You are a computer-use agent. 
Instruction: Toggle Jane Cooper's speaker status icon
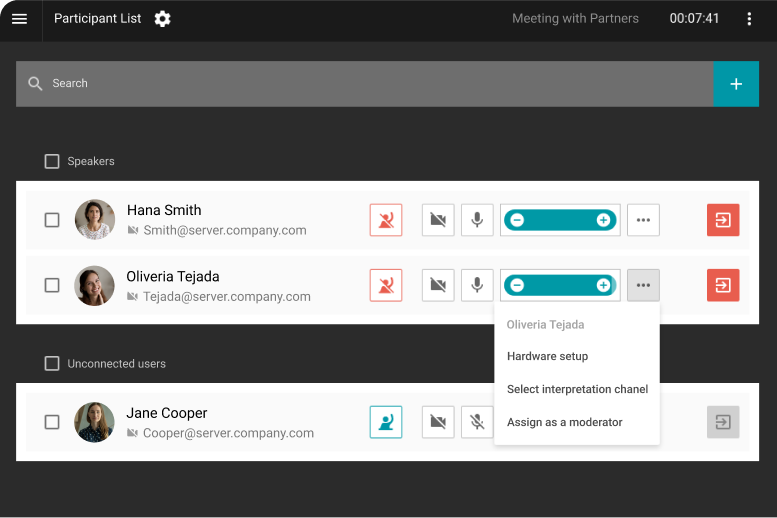[386, 422]
